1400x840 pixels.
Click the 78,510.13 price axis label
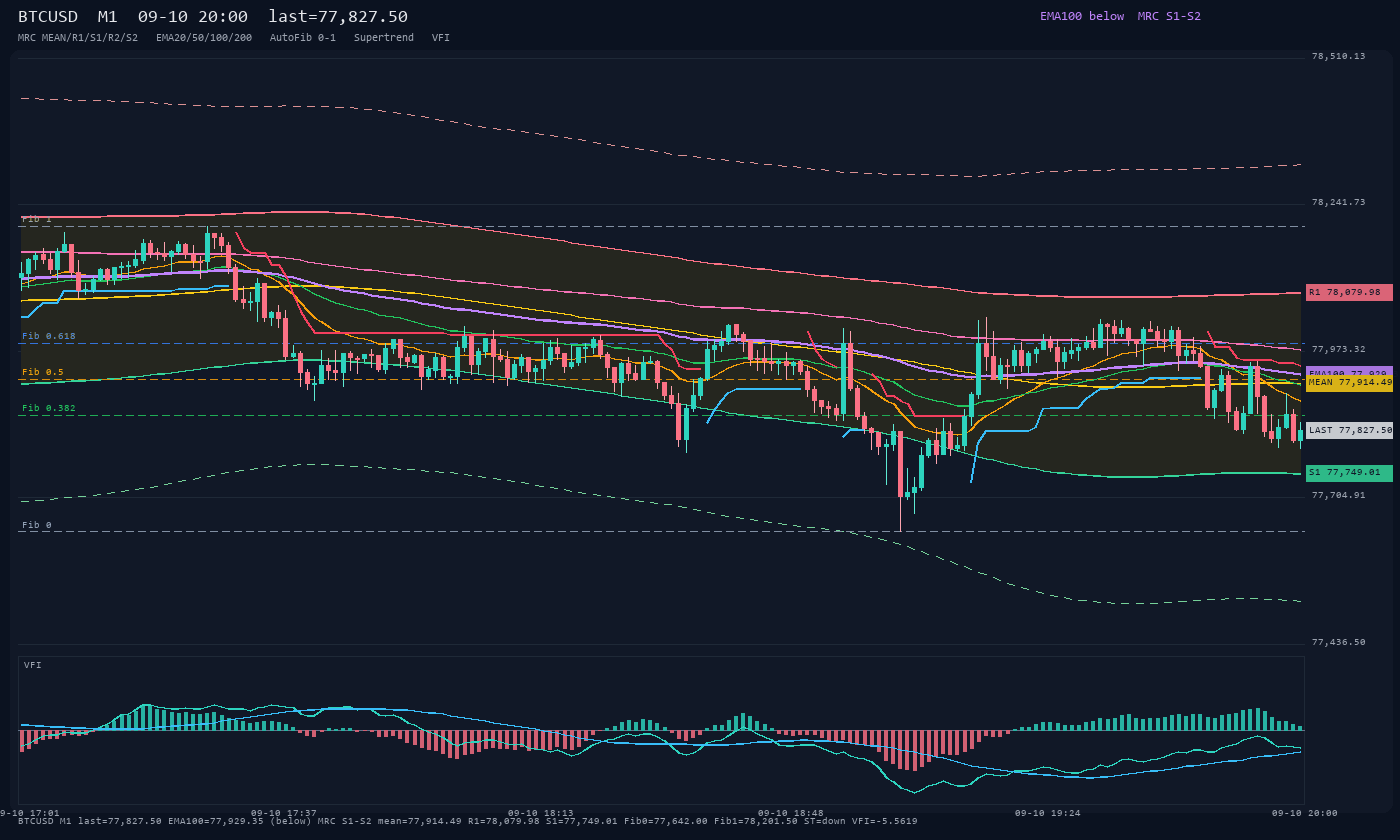(1338, 56)
